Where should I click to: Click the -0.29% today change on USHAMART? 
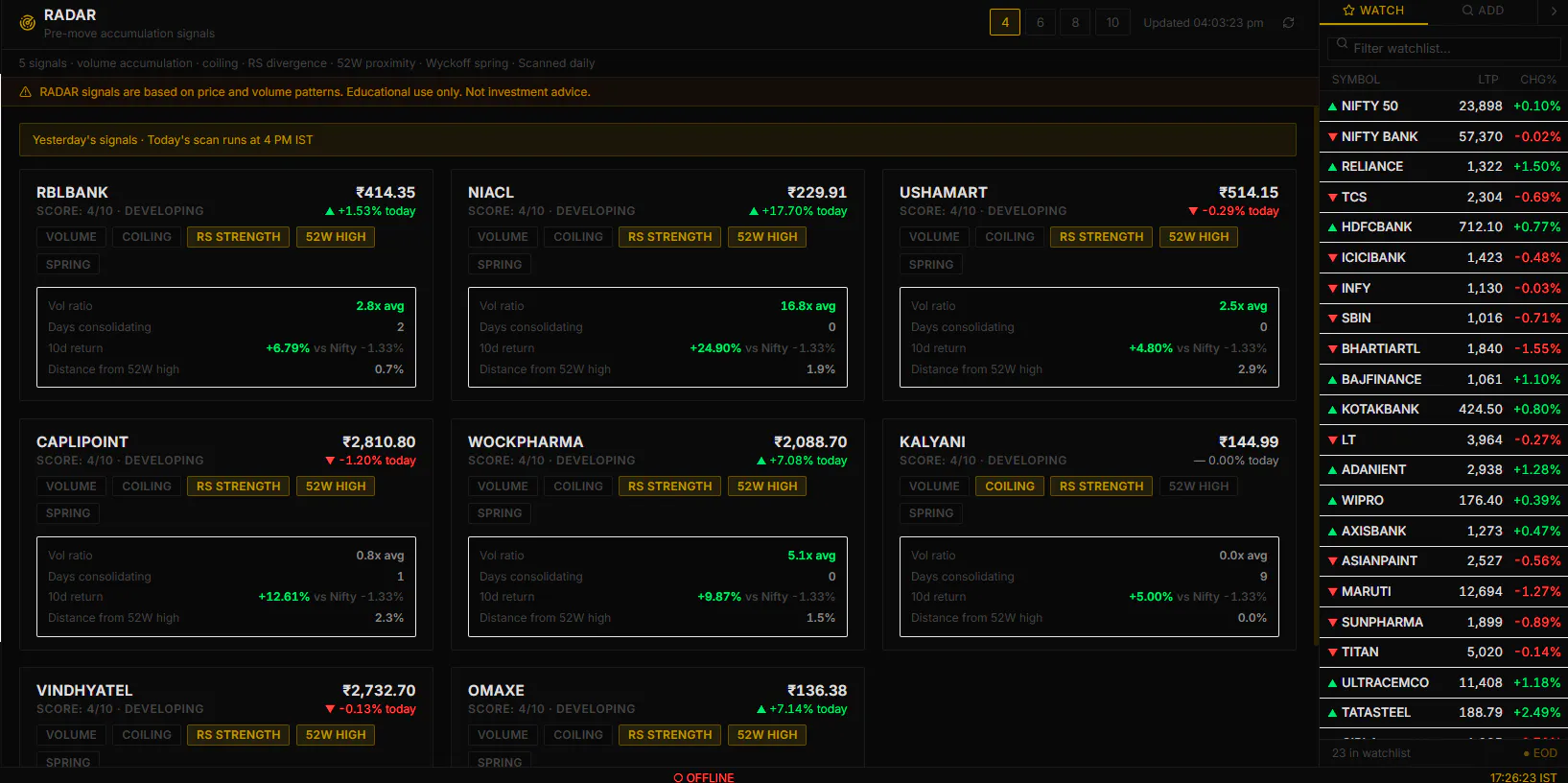(1233, 211)
